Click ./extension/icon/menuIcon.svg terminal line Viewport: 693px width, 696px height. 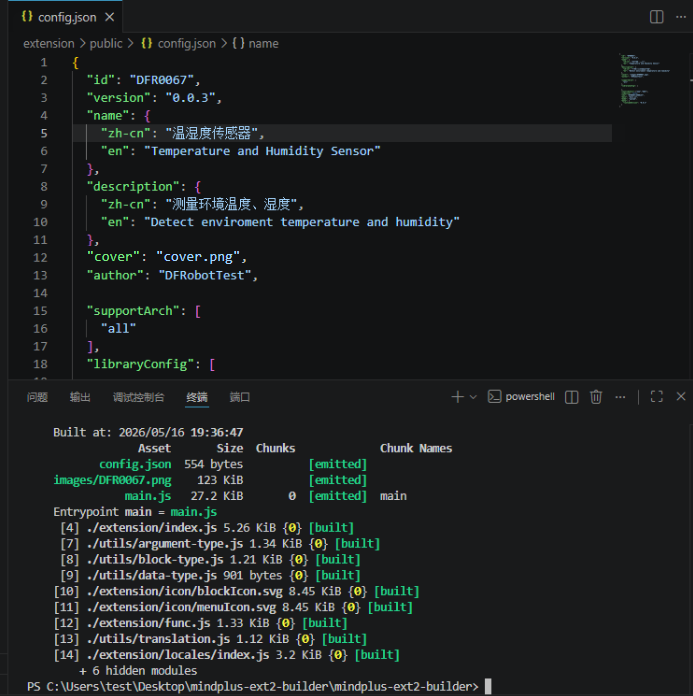click(233, 607)
